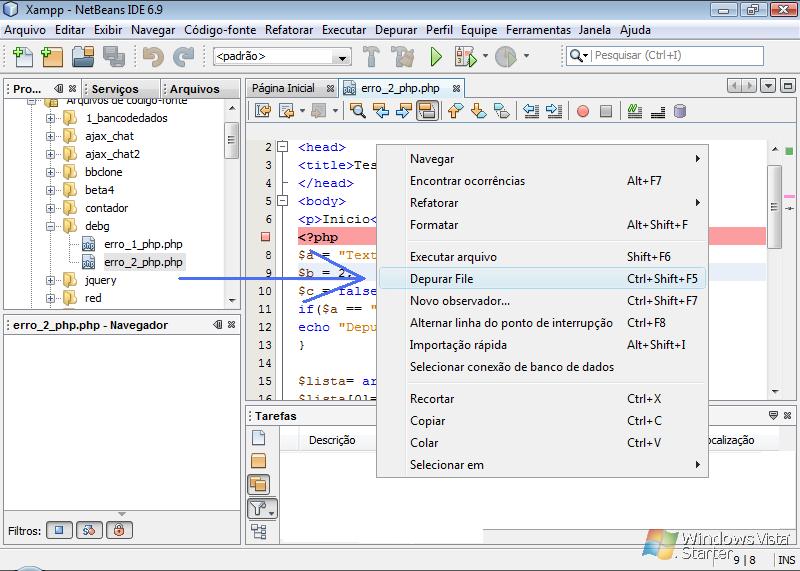
Task: Toggle breakpoint marker on line 7
Action: click(x=265, y=237)
